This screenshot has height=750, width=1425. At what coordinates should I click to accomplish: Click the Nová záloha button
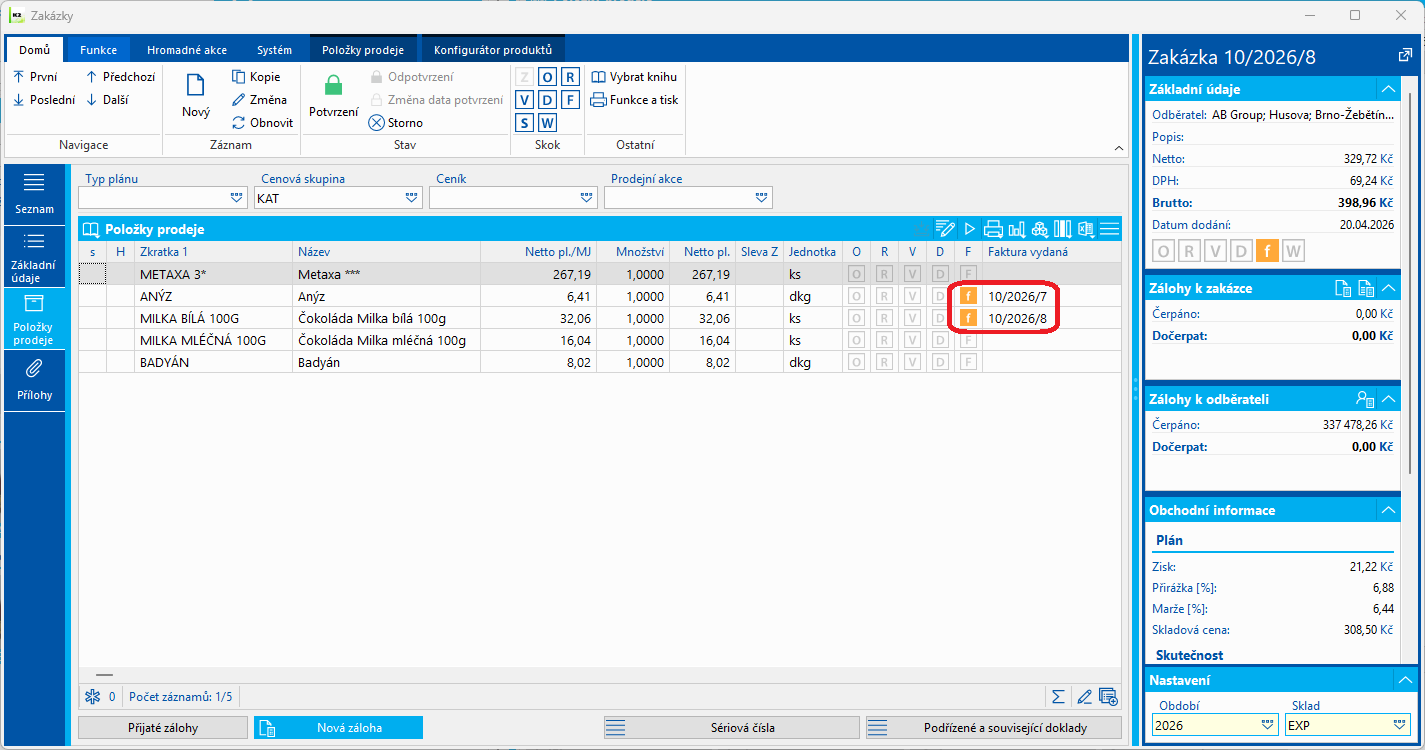[x=338, y=727]
